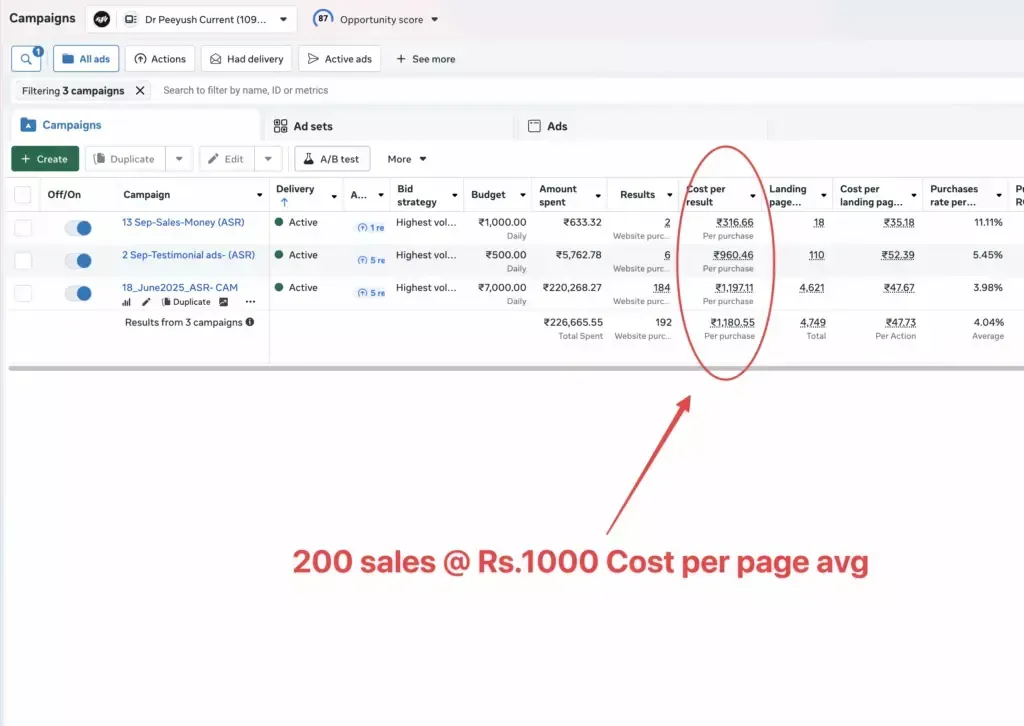The image size is (1024, 726).
Task: Open the More dropdown menu
Action: click(x=407, y=159)
